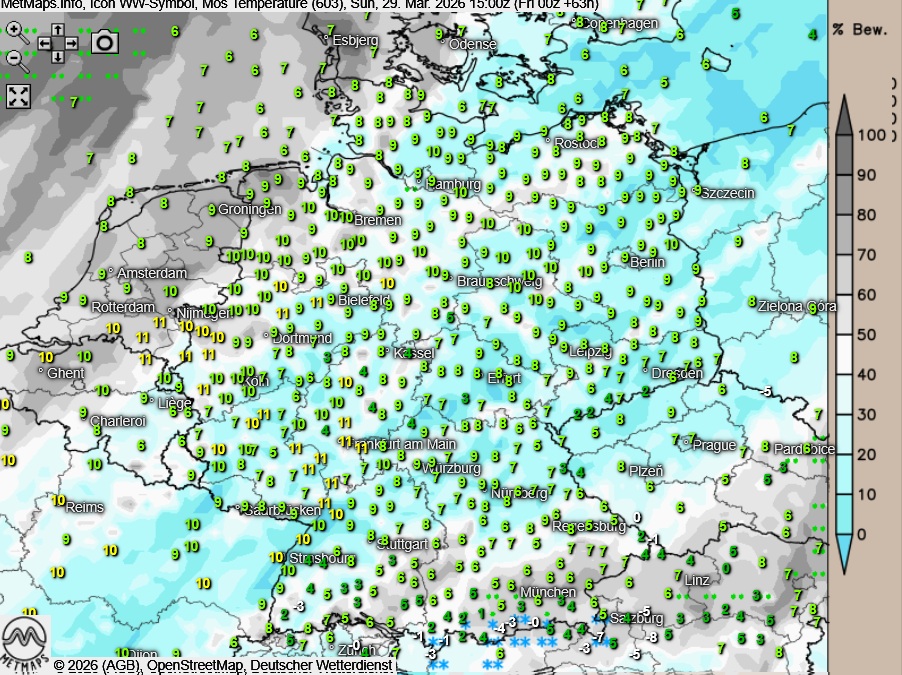Click the München city label on map
This screenshot has height=675, width=902.
coord(547,592)
